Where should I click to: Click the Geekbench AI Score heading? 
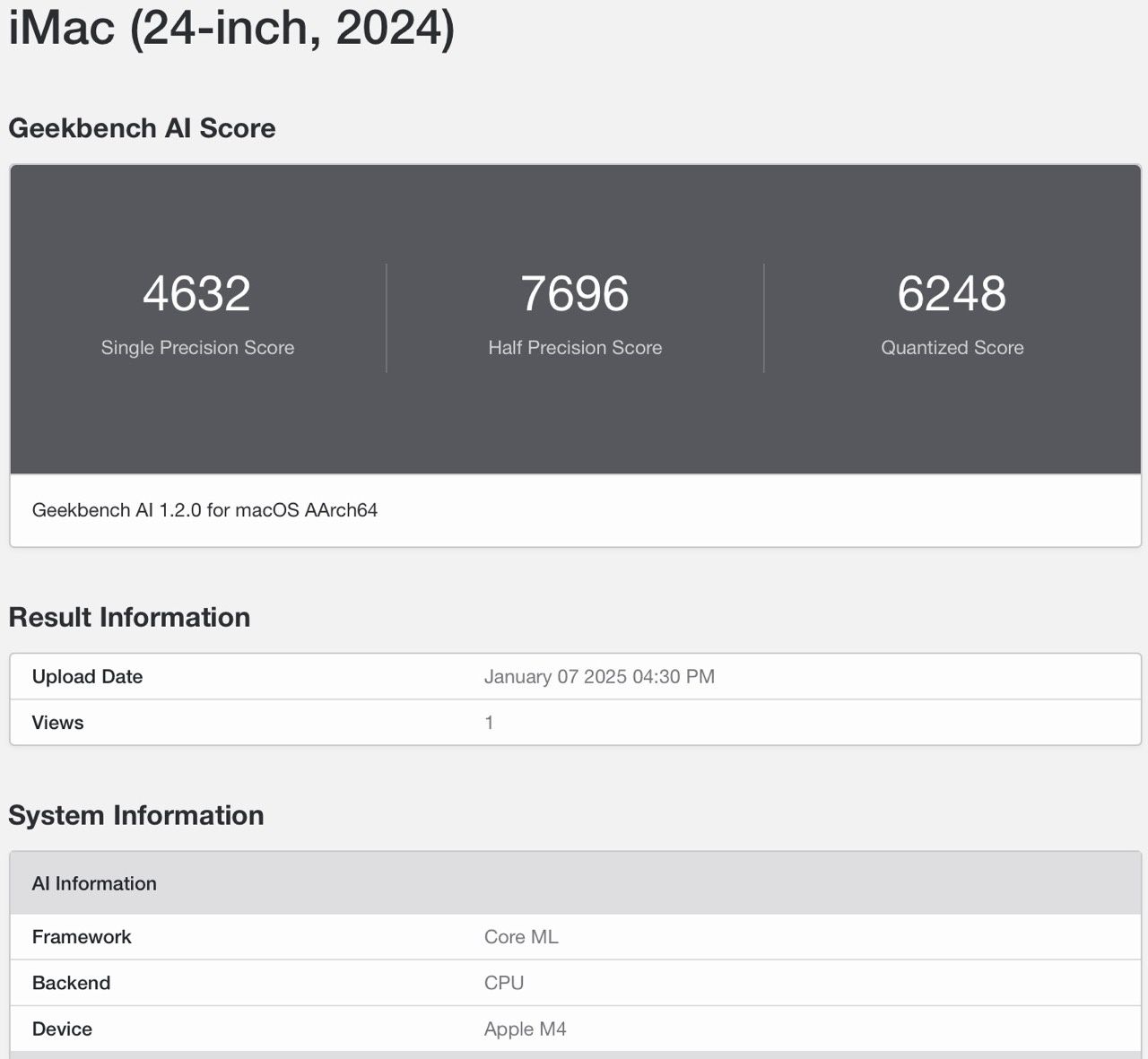click(x=142, y=128)
